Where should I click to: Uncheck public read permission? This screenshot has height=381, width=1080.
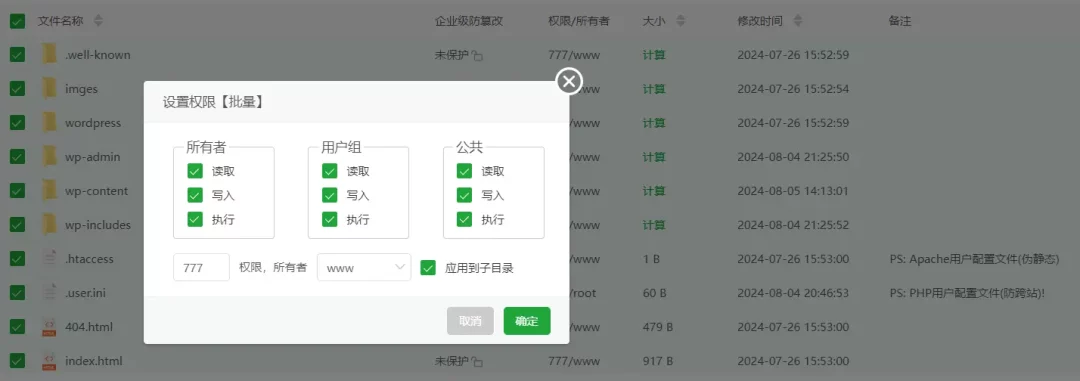(x=465, y=171)
